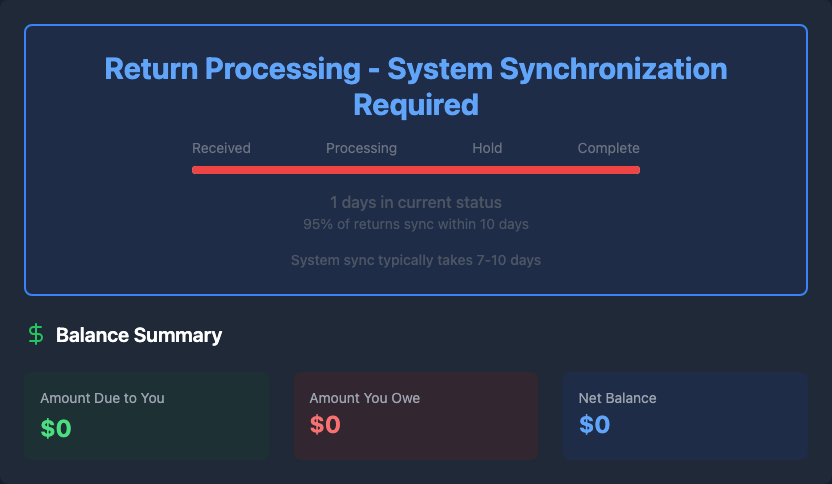Image resolution: width=832 pixels, height=484 pixels.
Task: Select the Hold status step
Action: pos(487,148)
